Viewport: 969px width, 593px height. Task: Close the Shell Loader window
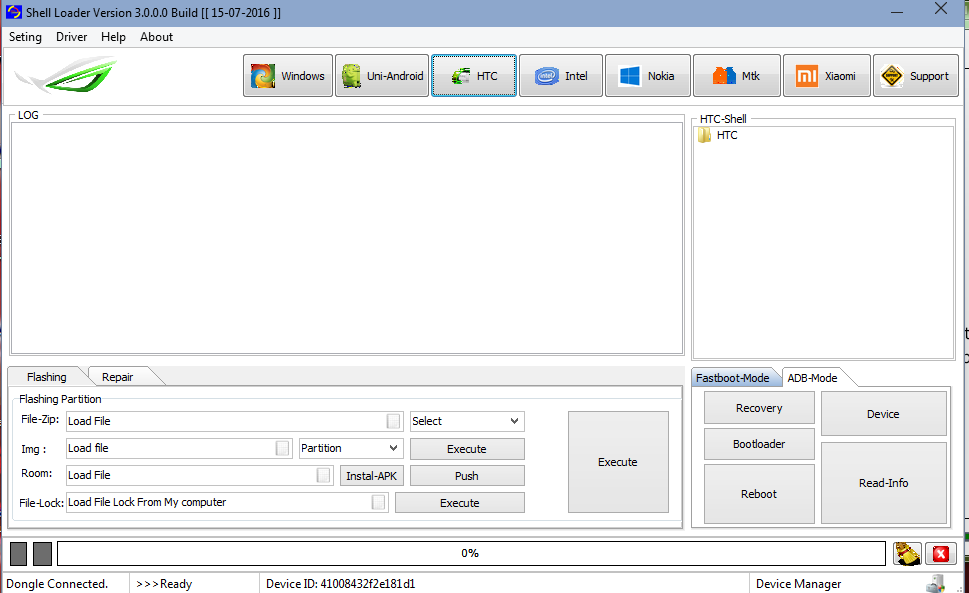coord(941,9)
